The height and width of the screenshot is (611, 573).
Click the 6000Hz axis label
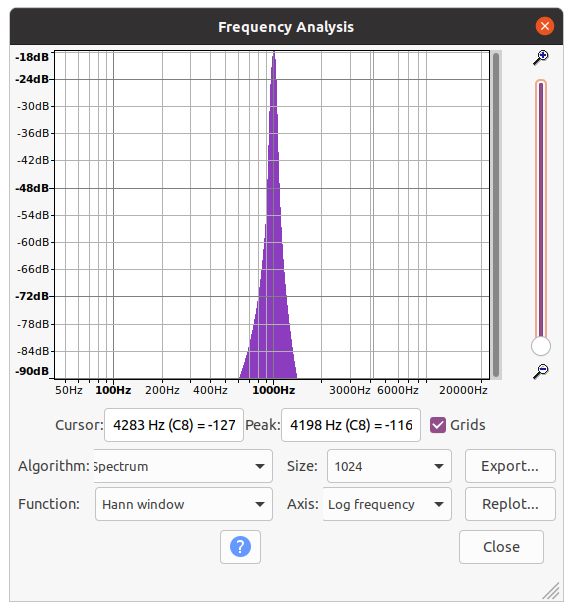coord(398,390)
